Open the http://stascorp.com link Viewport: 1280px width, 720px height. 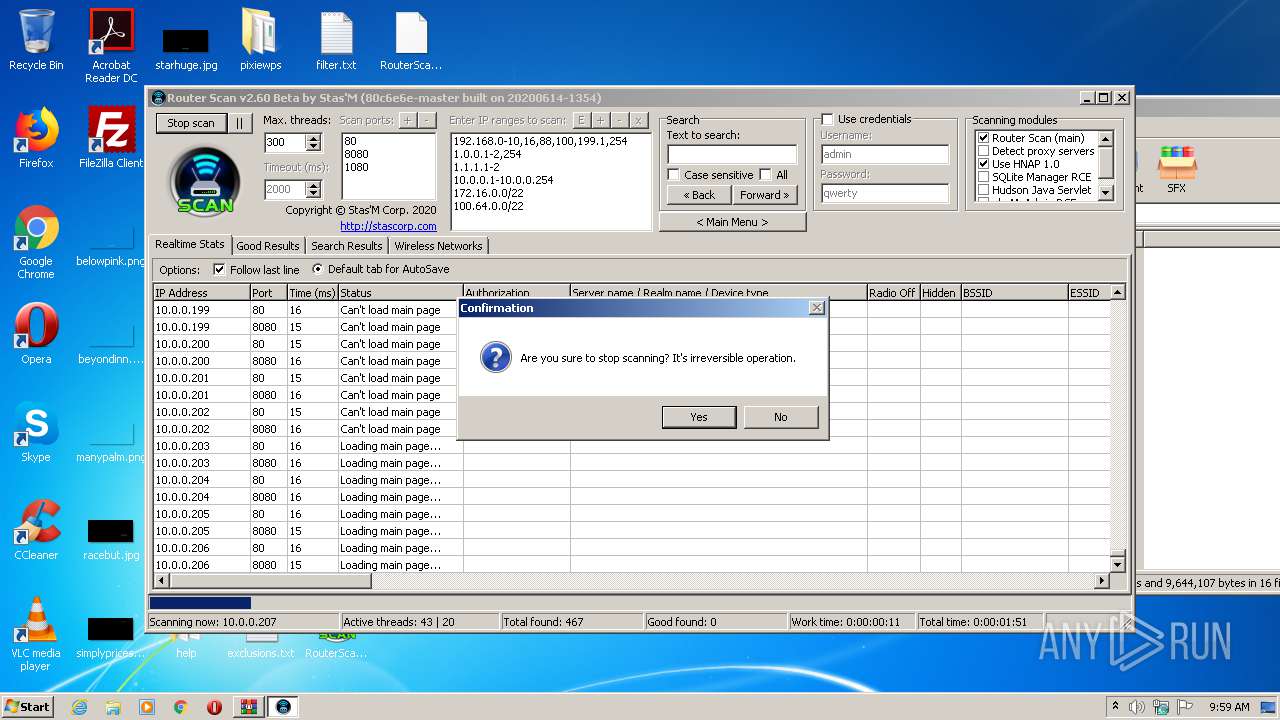click(x=388, y=226)
